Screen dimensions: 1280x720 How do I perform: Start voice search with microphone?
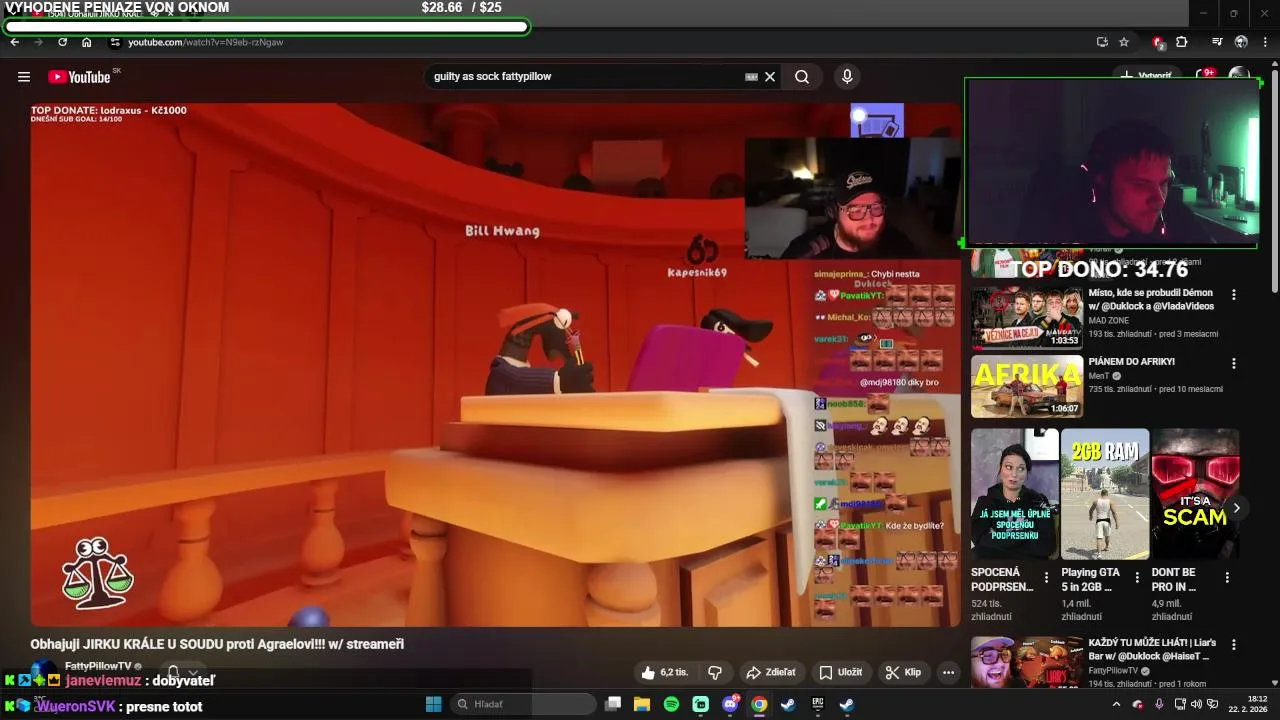[847, 77]
